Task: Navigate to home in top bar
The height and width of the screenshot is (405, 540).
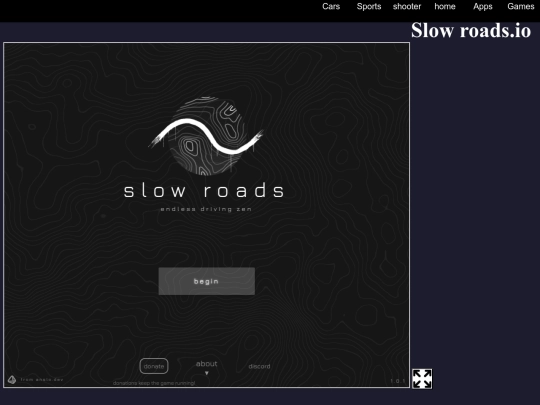Action: click(445, 7)
